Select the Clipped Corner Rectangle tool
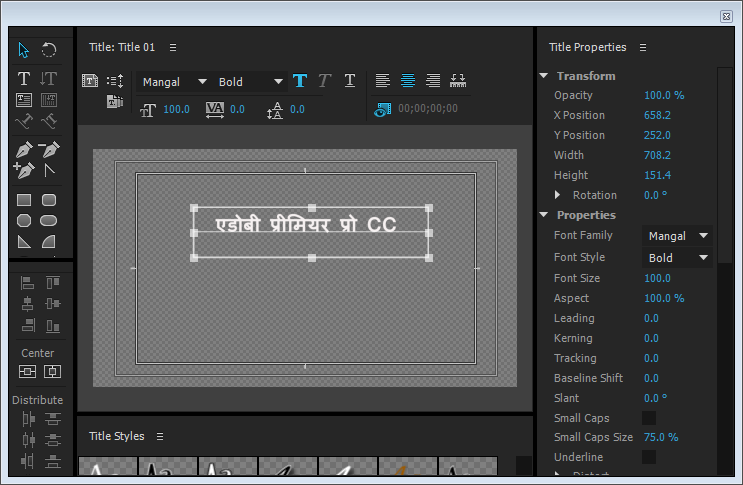The width and height of the screenshot is (743, 485). tap(24, 221)
